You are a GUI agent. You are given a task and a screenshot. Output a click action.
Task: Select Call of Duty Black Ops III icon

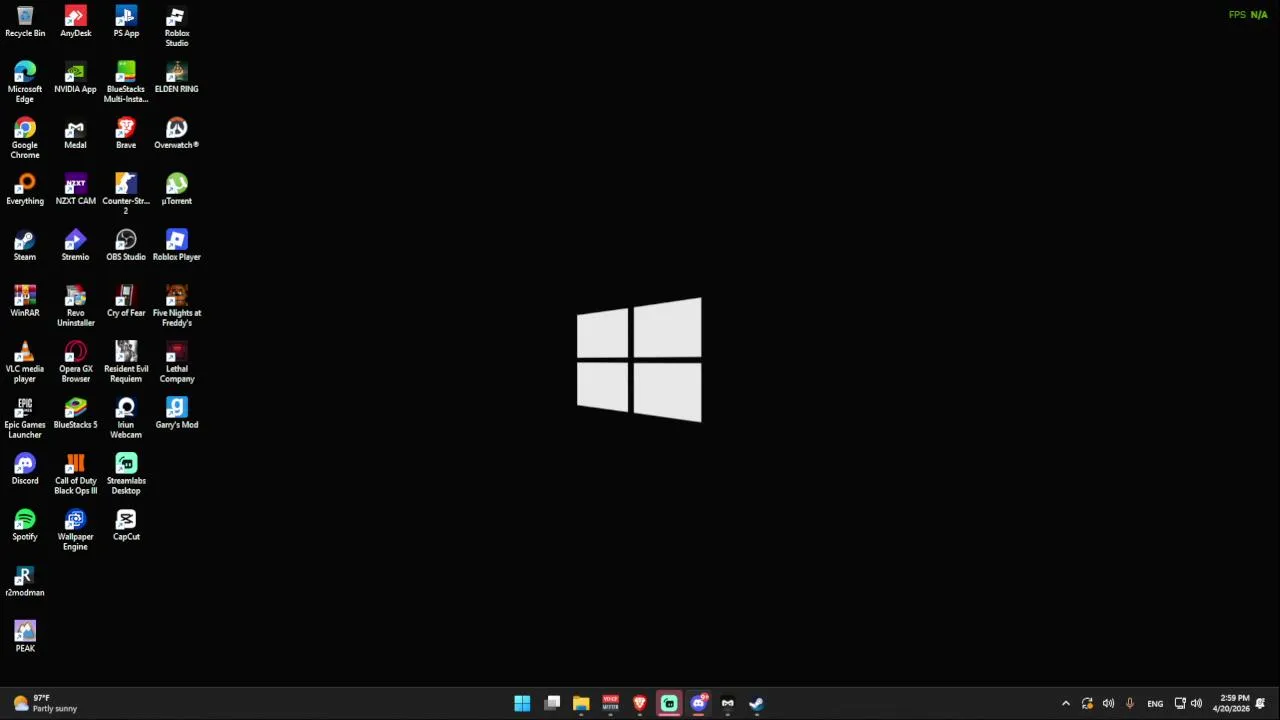(75, 475)
